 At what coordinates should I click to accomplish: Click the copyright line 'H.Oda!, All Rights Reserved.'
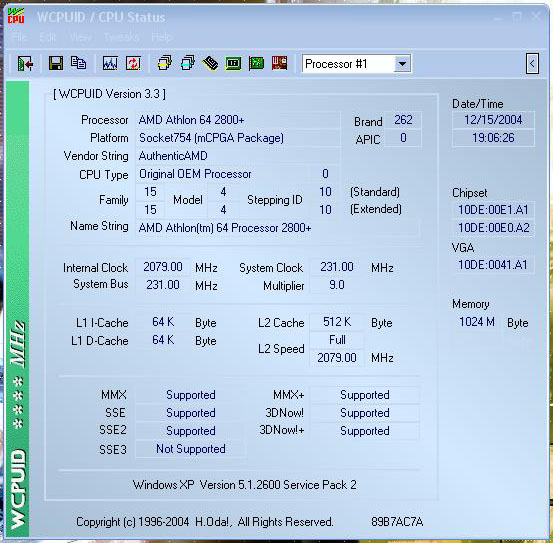pyautogui.click(x=264, y=522)
